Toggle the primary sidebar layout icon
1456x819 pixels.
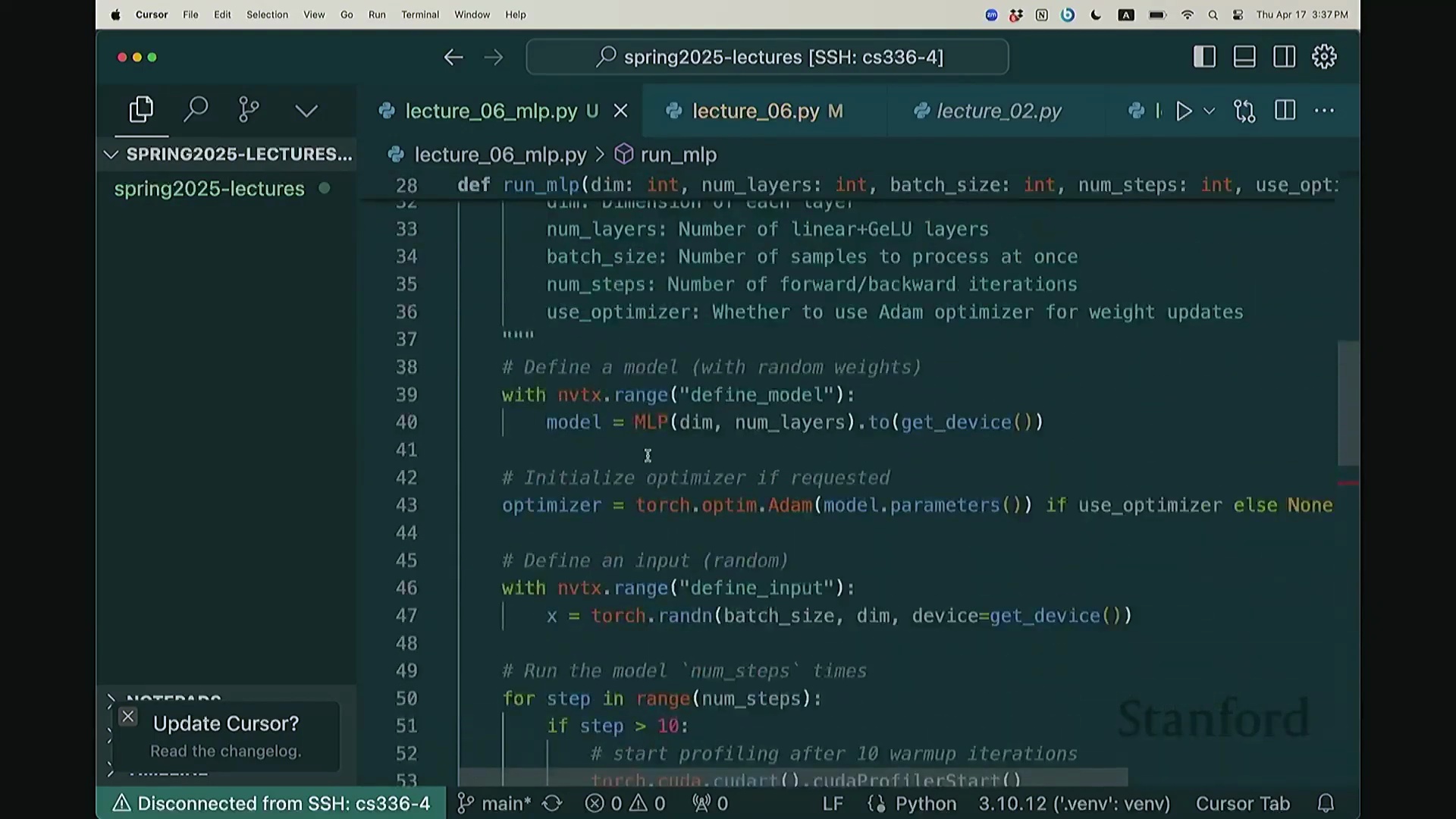1204,57
